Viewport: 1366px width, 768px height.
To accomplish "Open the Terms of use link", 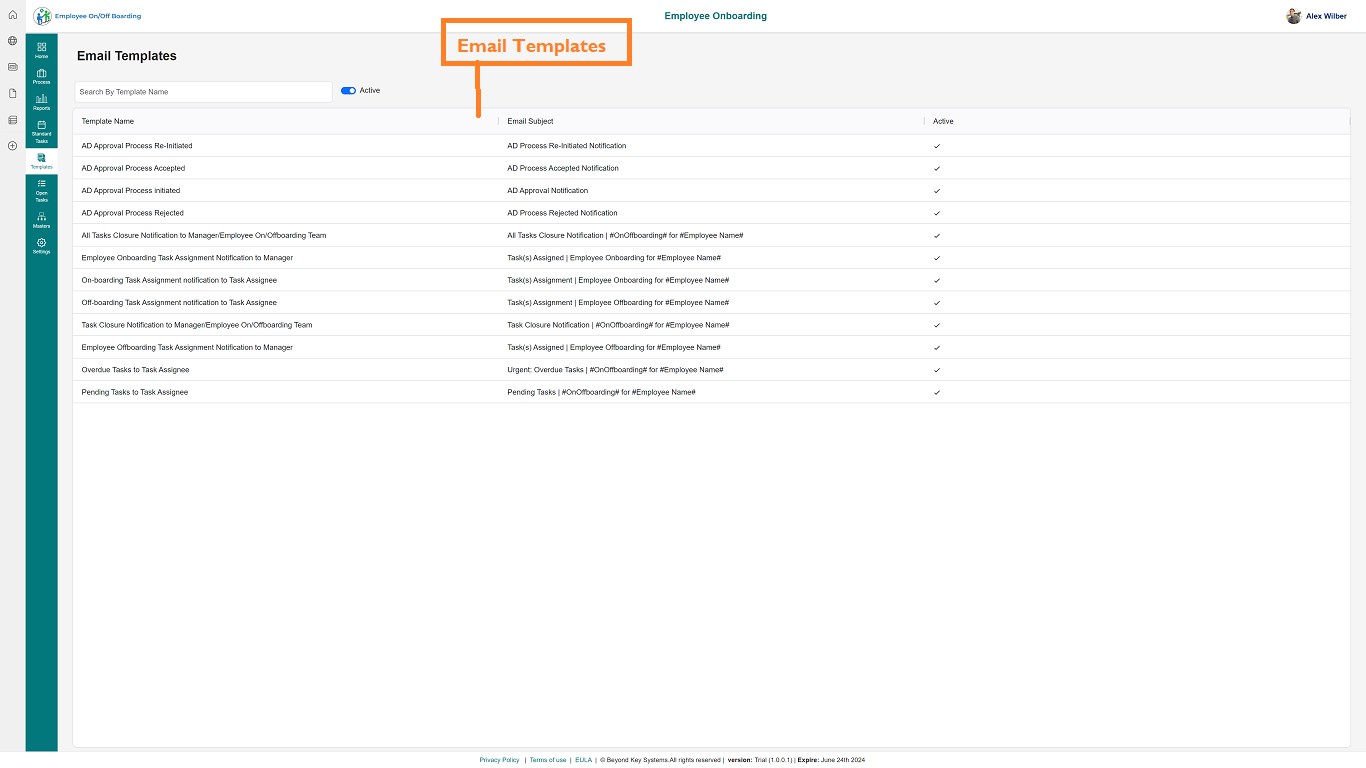I will pyautogui.click(x=548, y=760).
